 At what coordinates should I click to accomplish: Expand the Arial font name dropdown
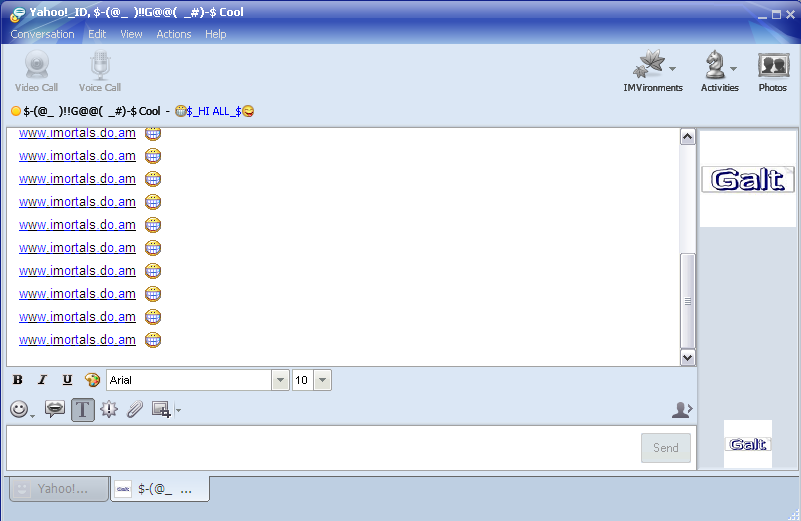(x=280, y=380)
